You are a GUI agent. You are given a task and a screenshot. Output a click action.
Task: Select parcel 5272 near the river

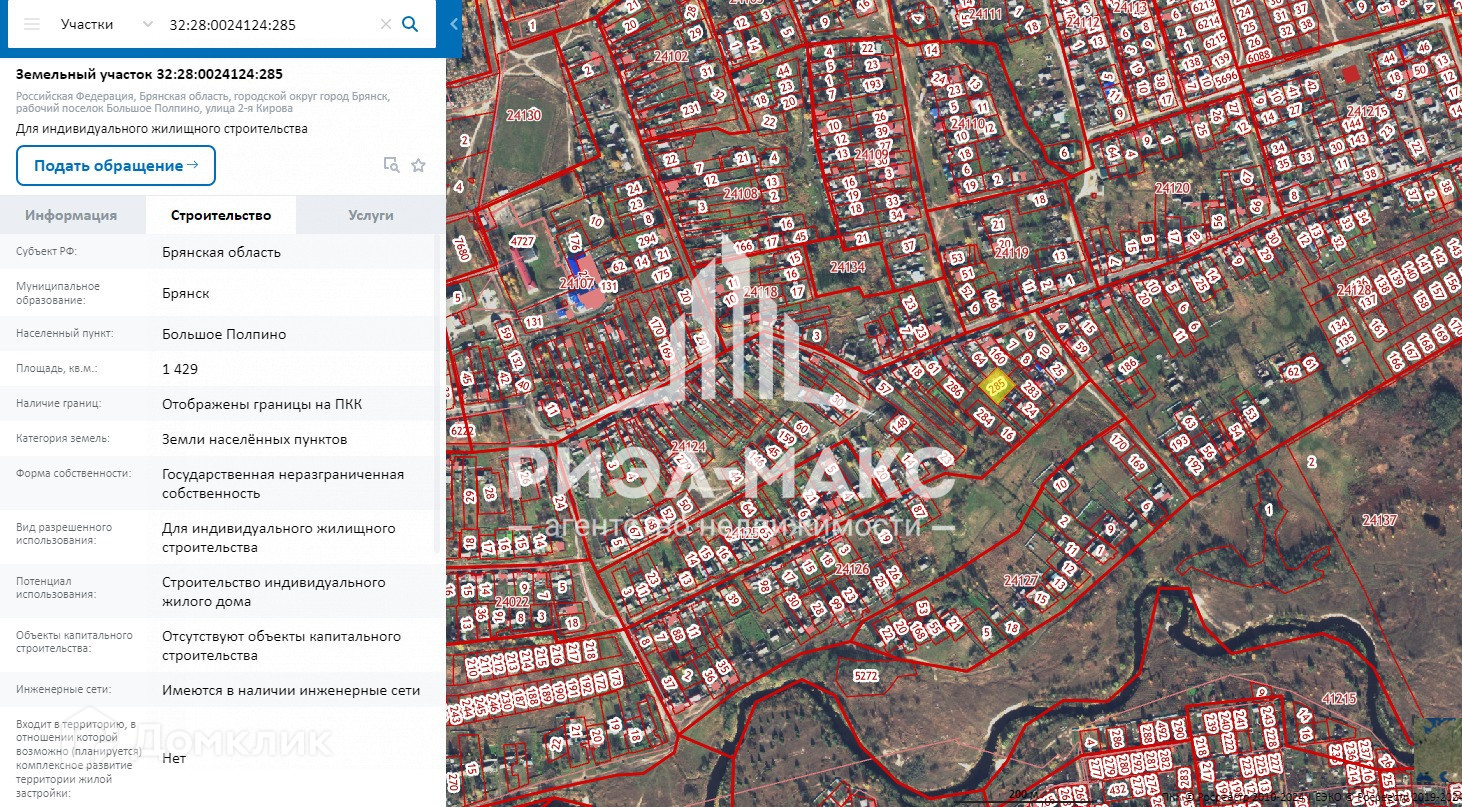pos(866,676)
